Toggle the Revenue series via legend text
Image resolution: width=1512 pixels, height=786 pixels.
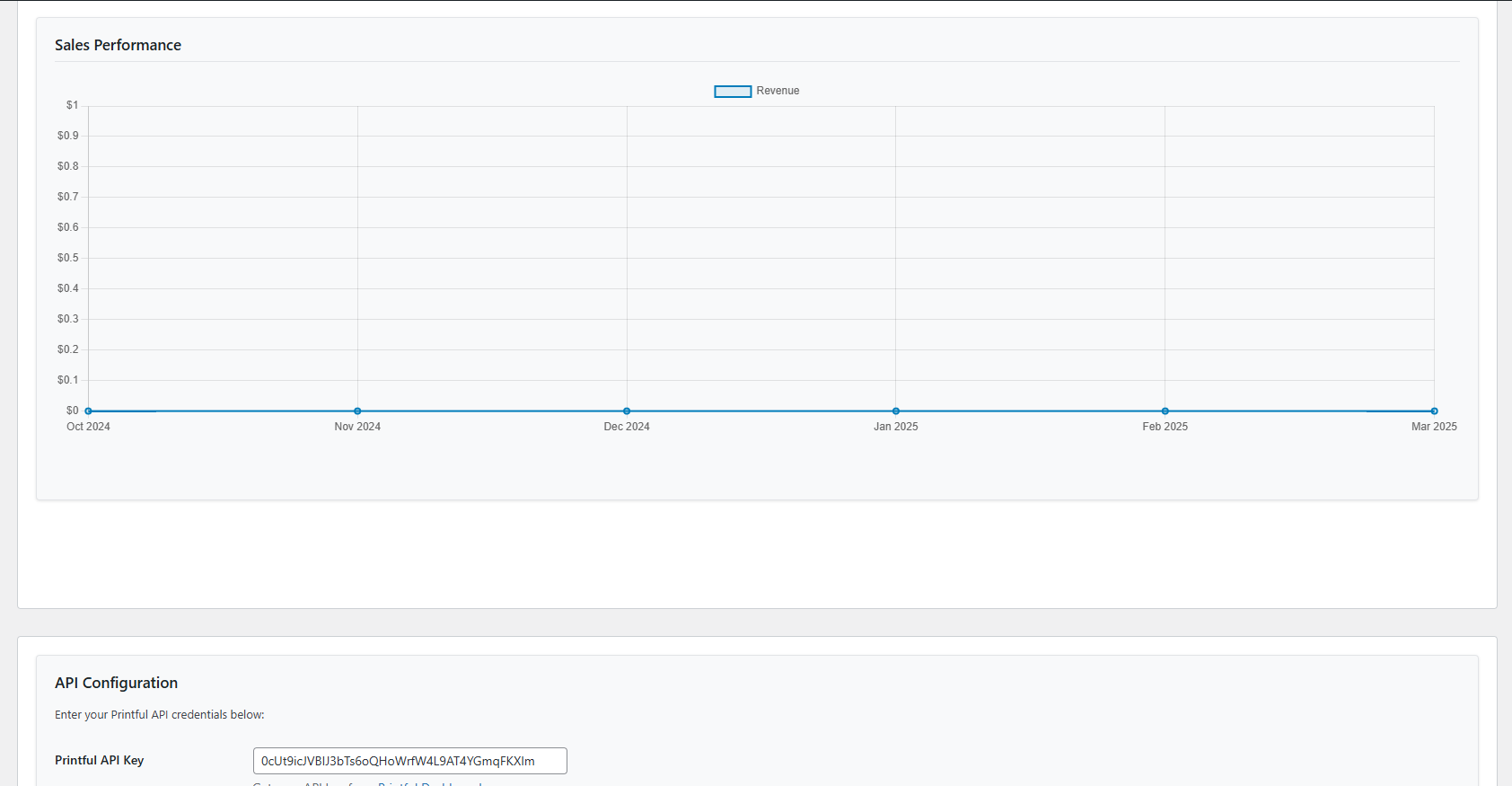coord(778,91)
